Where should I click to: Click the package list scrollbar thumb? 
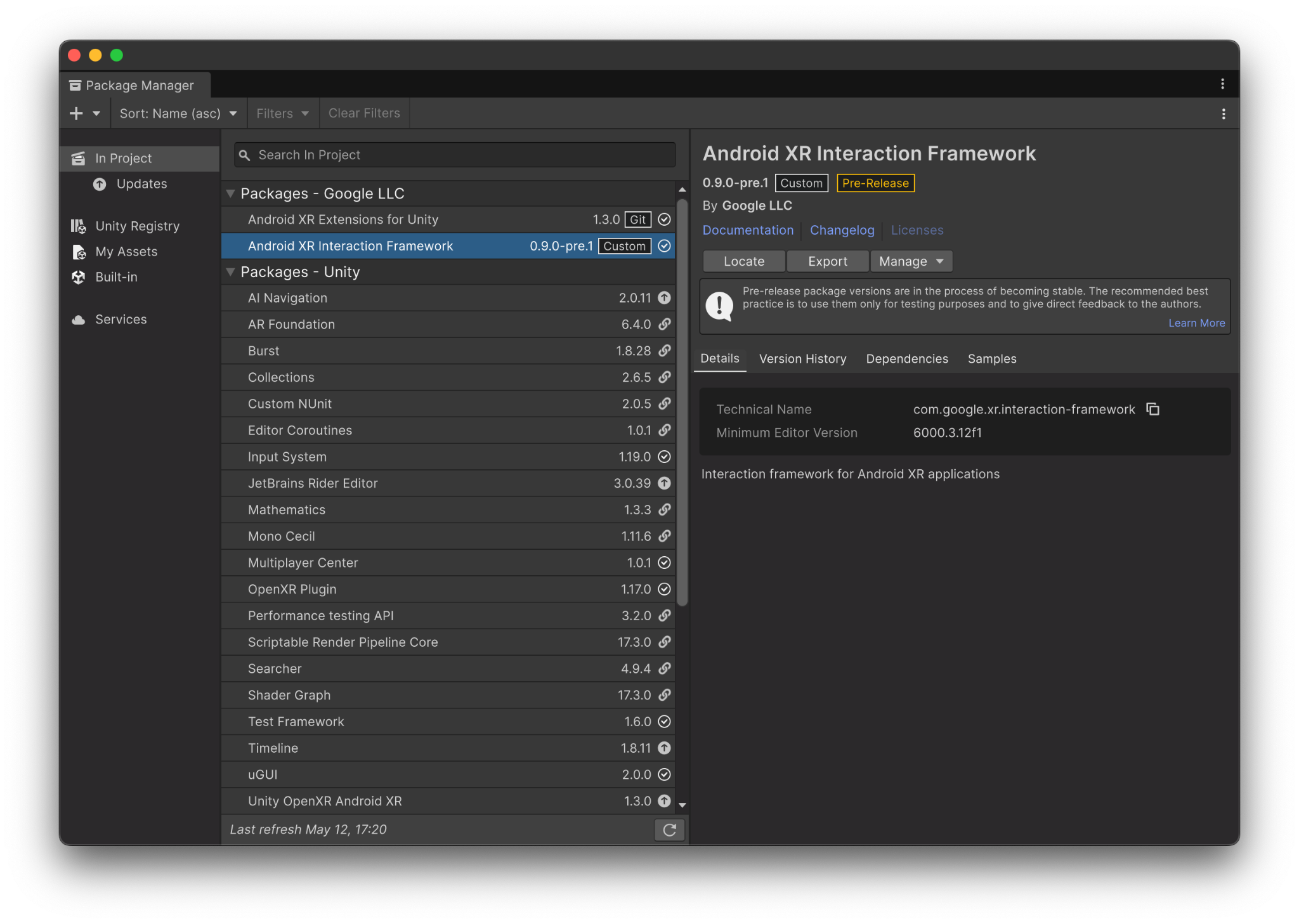click(x=682, y=403)
